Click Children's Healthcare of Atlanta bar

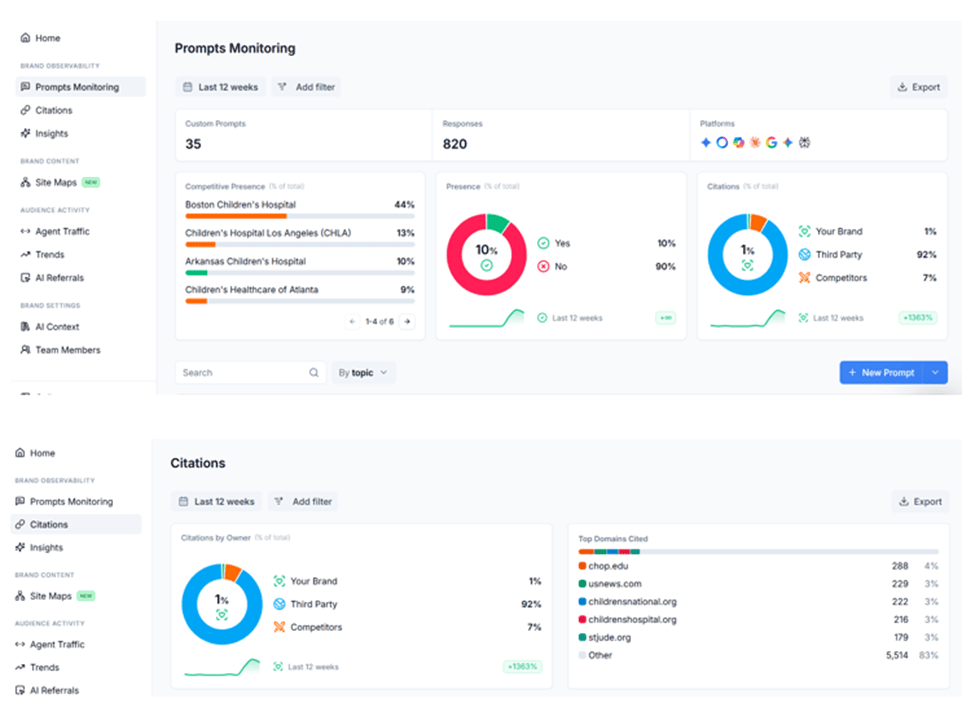tap(300, 302)
